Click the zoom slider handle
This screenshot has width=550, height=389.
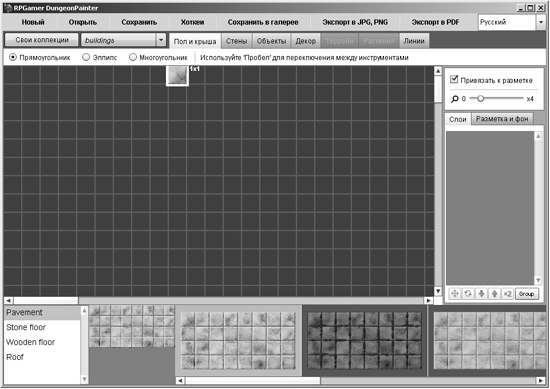coord(481,99)
